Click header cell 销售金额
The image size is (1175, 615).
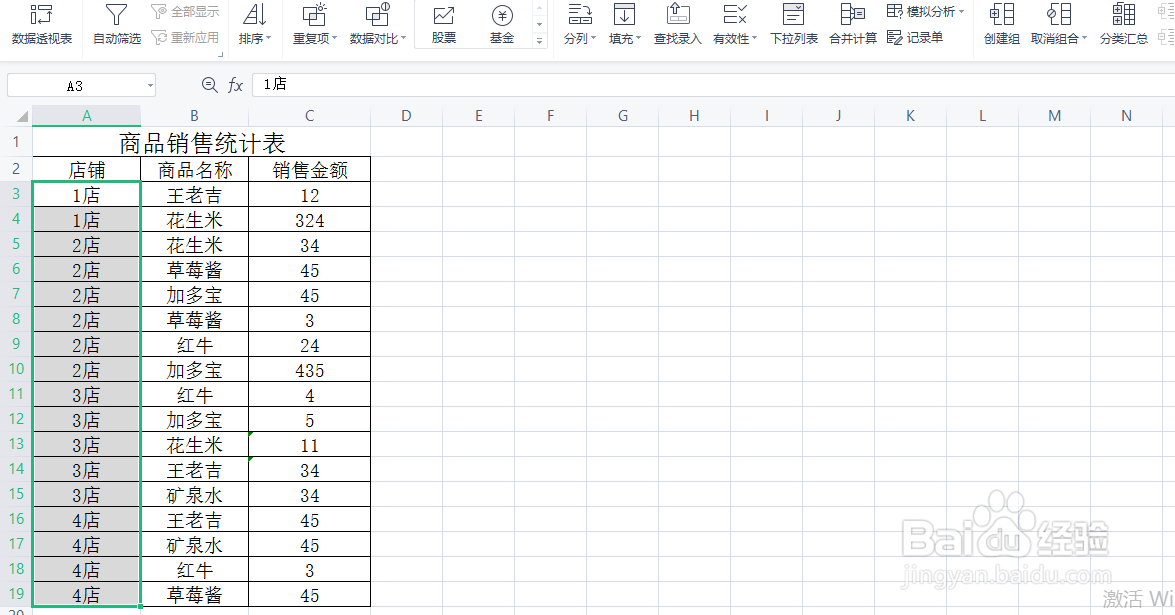pyautogui.click(x=309, y=170)
